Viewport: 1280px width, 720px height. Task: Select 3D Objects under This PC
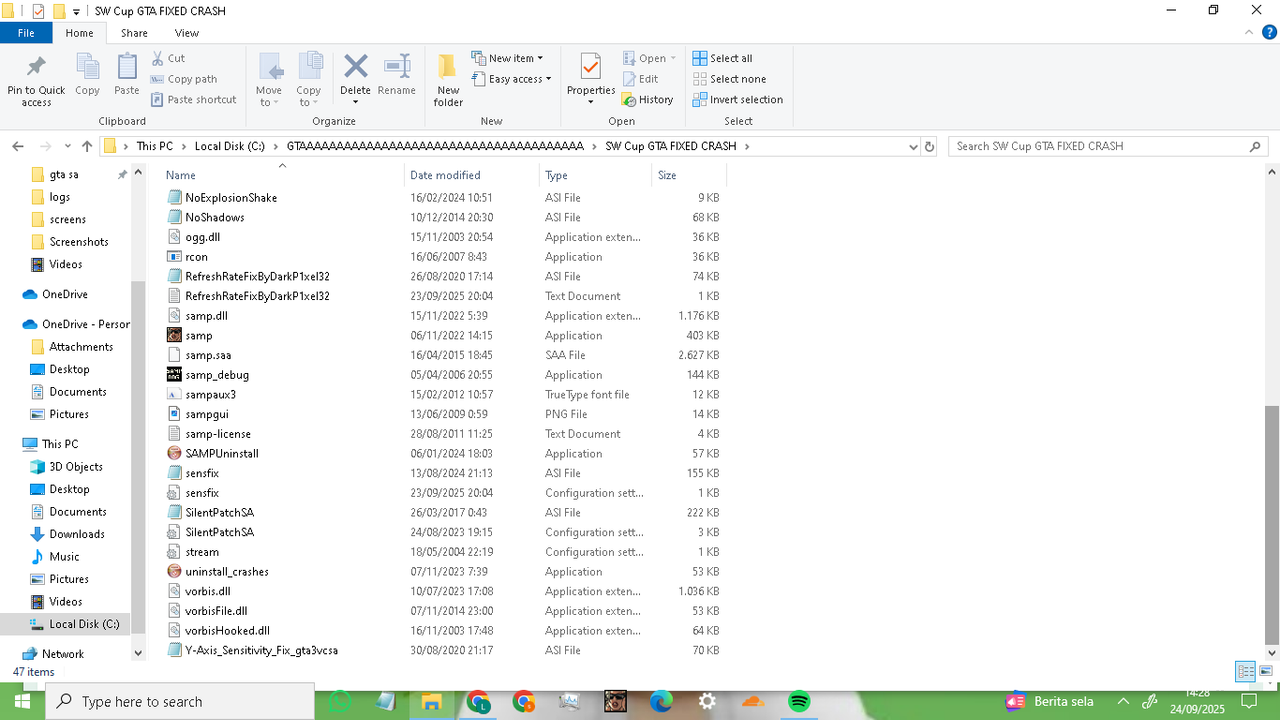(76, 467)
